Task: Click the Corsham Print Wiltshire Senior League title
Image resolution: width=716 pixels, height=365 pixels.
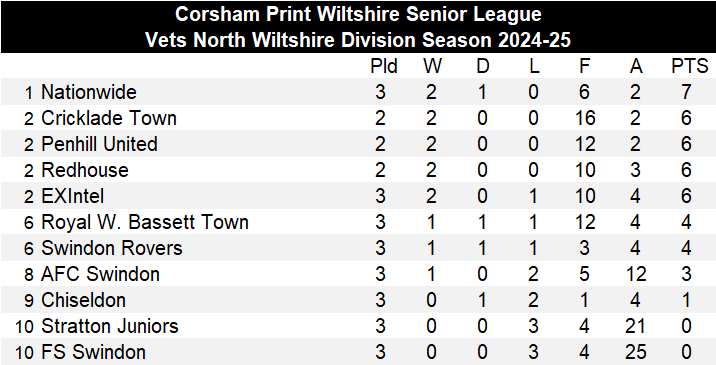Action: click(358, 14)
